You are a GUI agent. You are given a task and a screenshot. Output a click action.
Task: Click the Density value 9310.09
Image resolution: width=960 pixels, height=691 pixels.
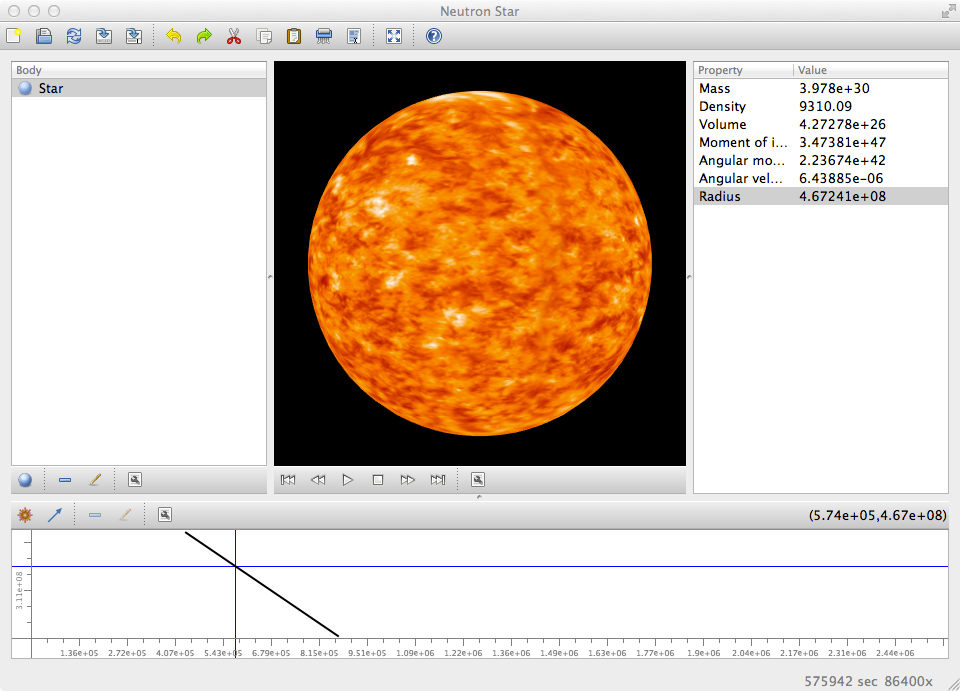(x=825, y=106)
